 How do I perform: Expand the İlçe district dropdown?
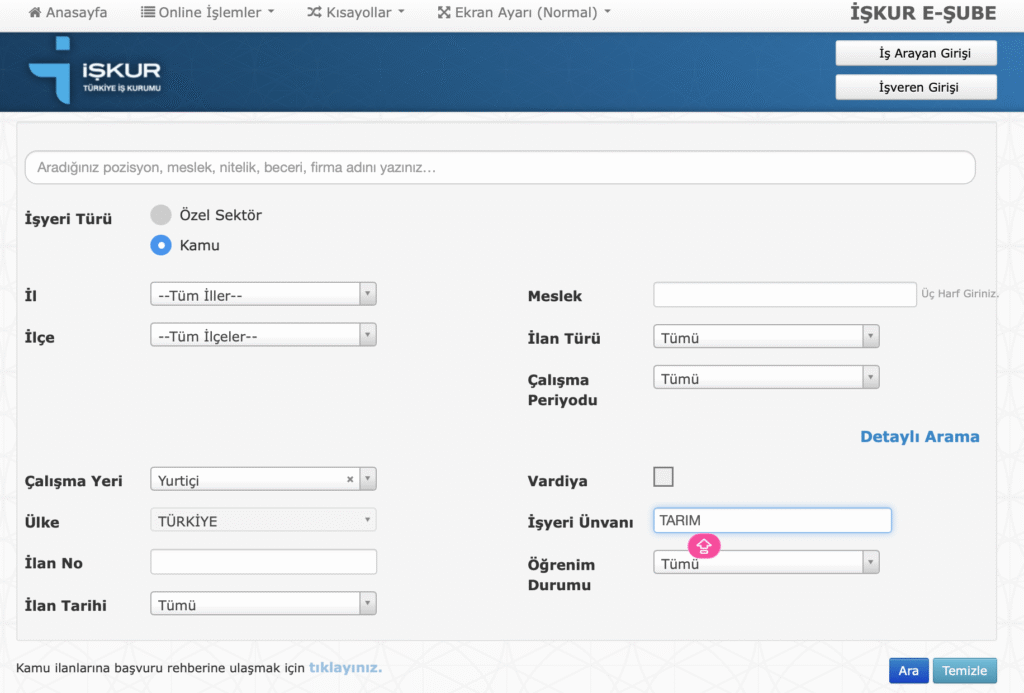263,337
